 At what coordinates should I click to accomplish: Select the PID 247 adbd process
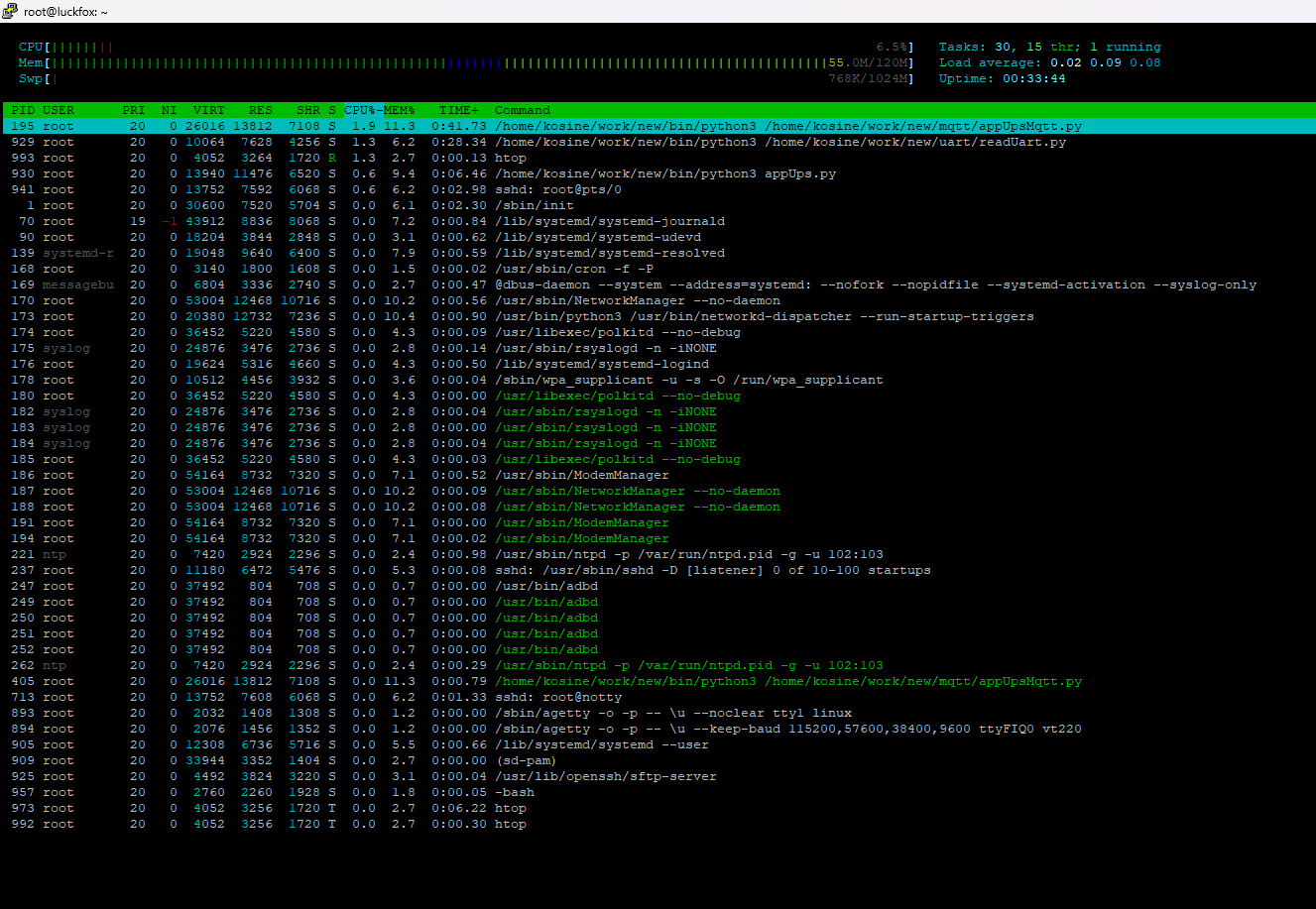point(658,586)
